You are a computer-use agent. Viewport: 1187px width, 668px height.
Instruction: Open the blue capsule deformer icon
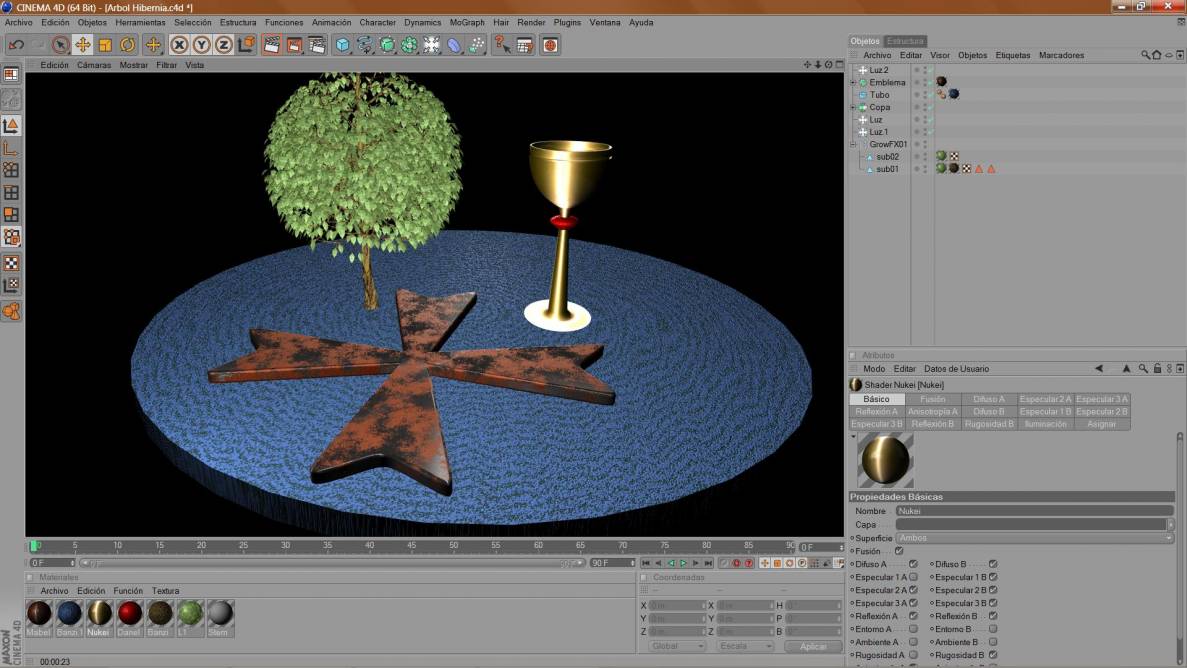(x=454, y=45)
